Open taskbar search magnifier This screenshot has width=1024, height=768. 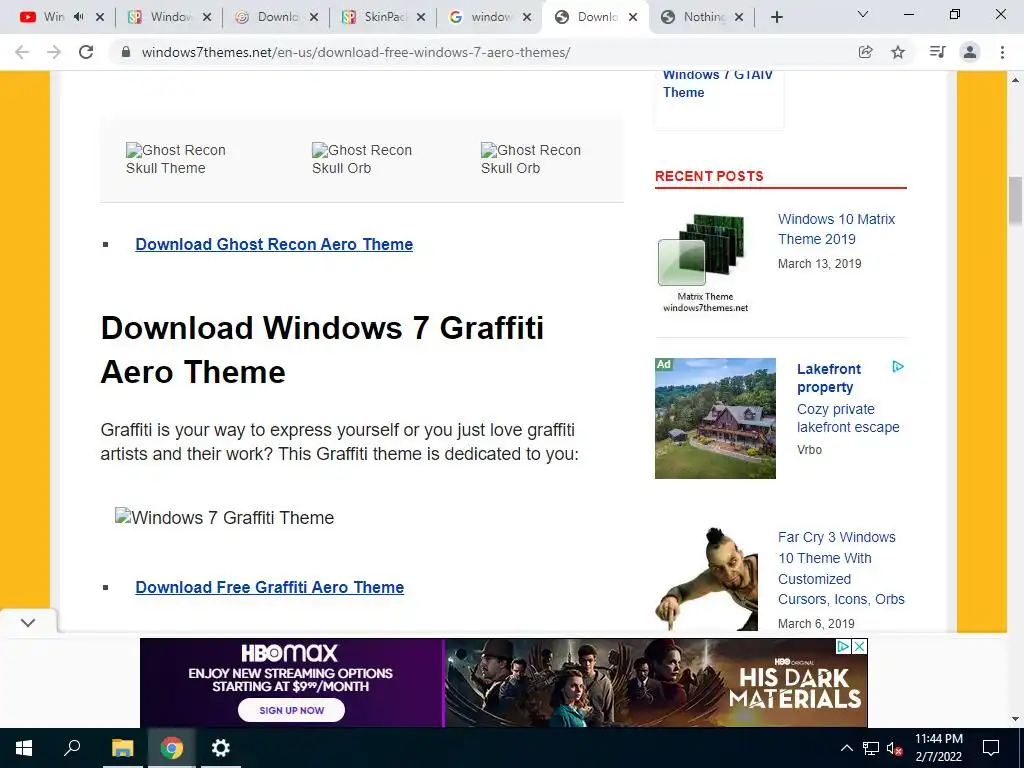click(72, 748)
